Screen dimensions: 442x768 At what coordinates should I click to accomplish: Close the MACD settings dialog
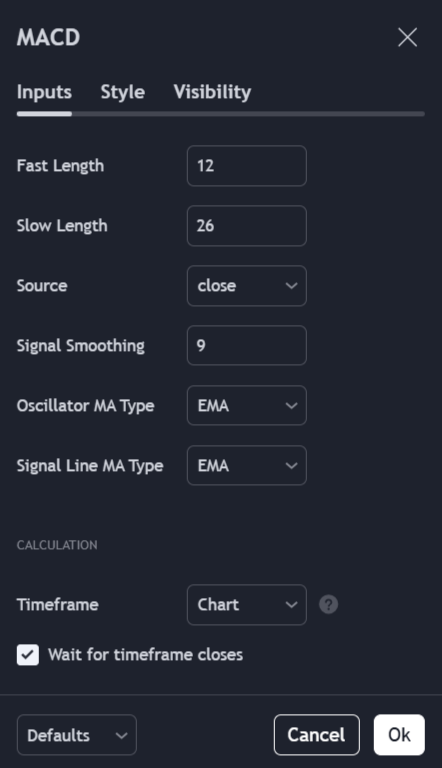[407, 37]
